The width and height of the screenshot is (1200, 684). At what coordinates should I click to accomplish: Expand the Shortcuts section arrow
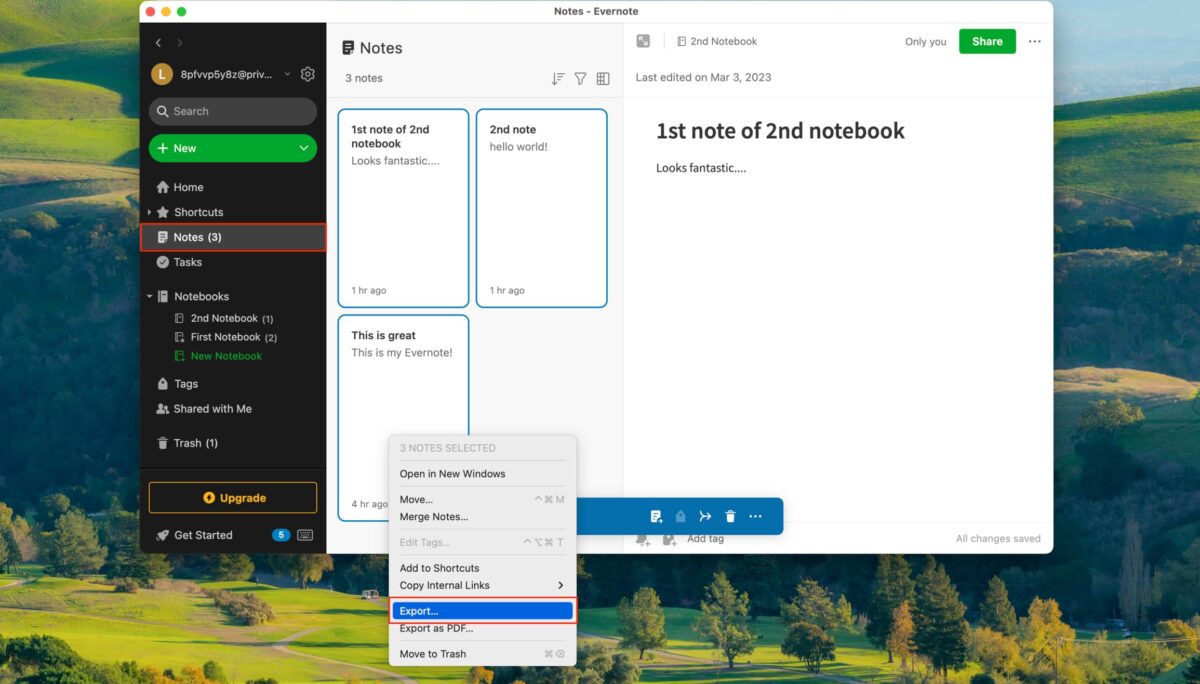point(150,212)
